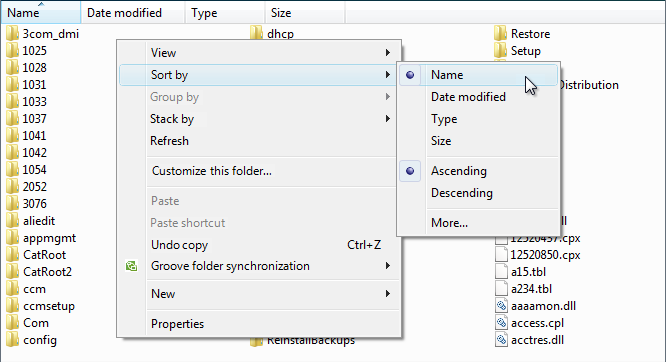Screen dimensions: 666x362
Task: Click the CatRoot folder icon
Action: [12, 255]
